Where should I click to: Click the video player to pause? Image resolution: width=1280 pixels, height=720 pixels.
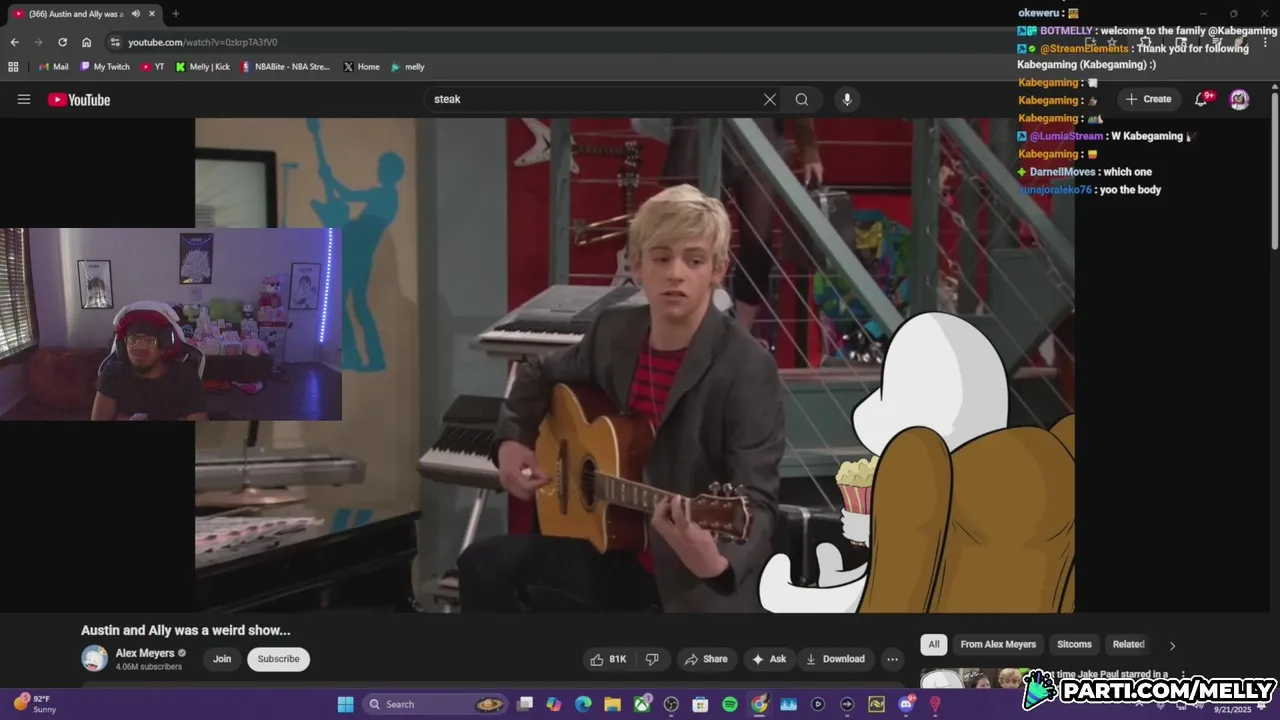635,365
